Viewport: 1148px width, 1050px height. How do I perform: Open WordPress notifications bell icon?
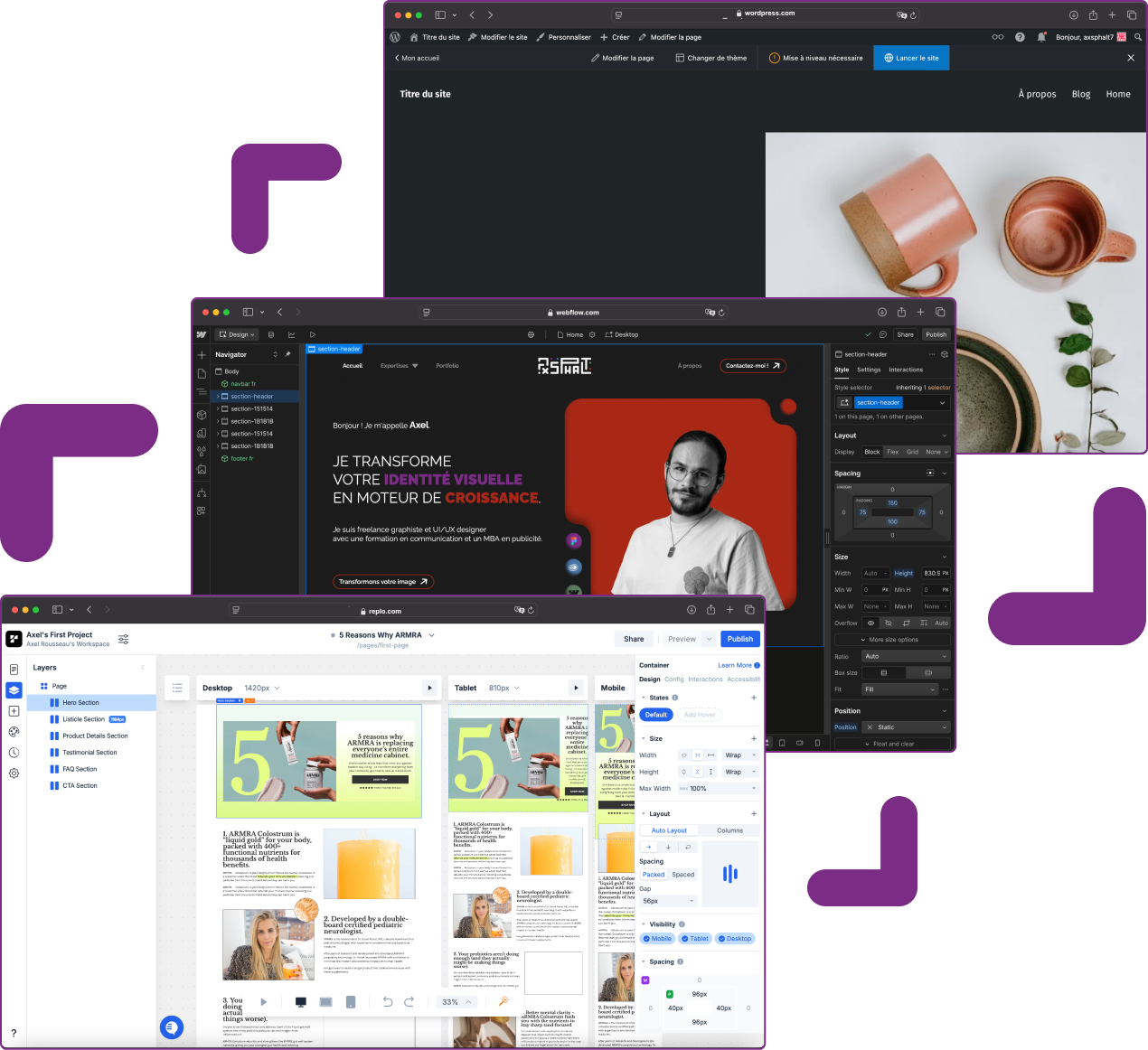pos(1041,37)
